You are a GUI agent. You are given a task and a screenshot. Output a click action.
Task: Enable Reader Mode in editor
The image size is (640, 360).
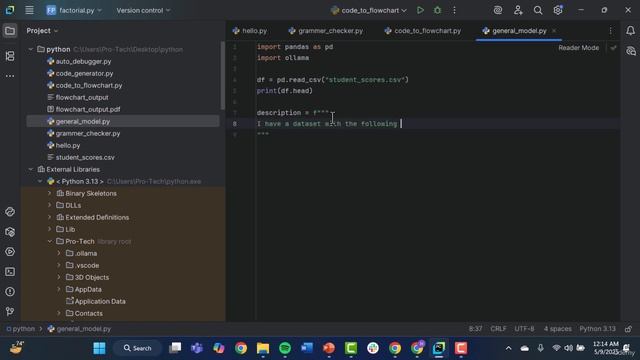(x=578, y=48)
